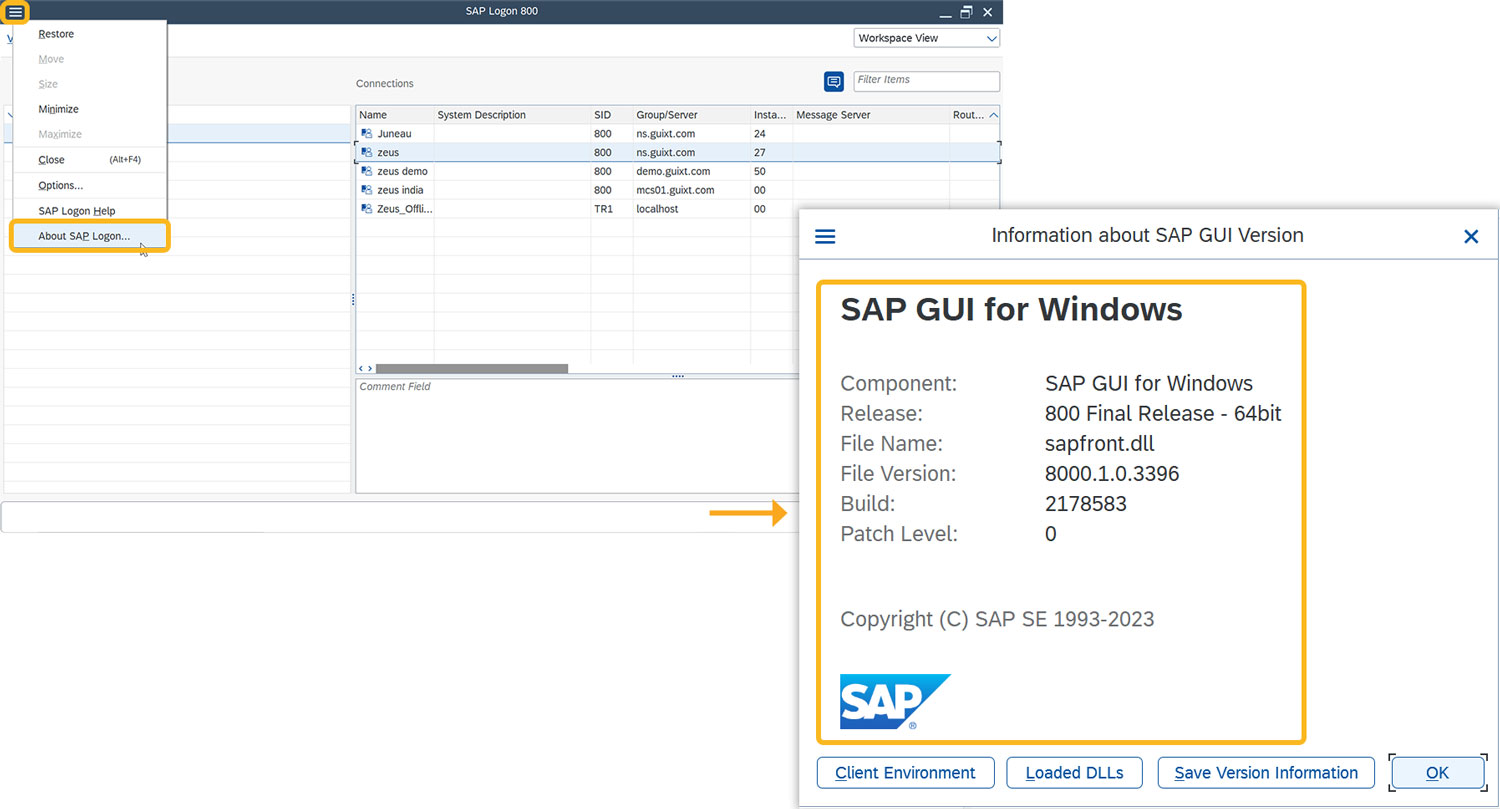Click the Connections heading label
This screenshot has width=1500, height=809.
click(385, 84)
